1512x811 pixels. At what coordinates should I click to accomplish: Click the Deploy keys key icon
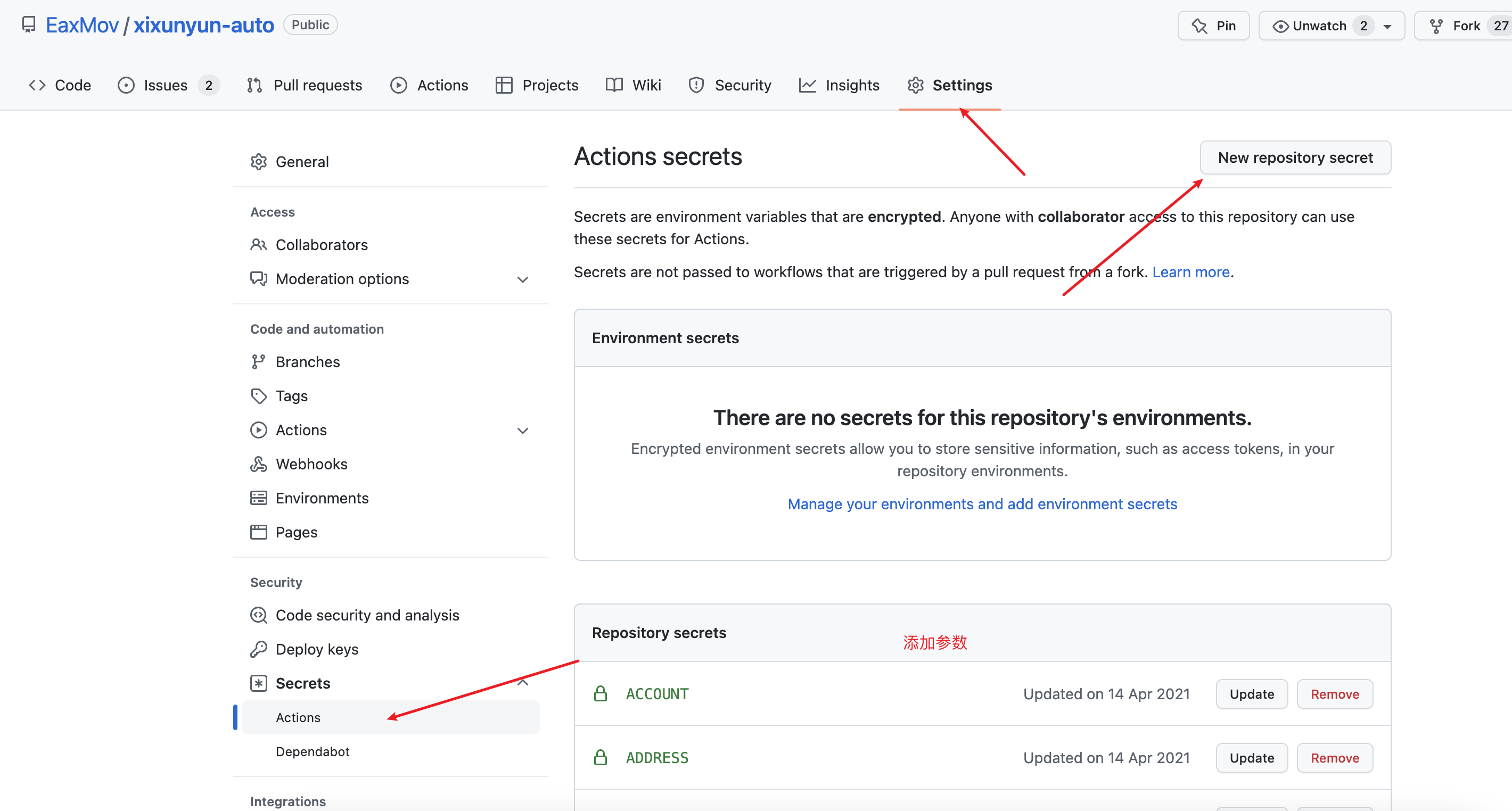point(258,649)
